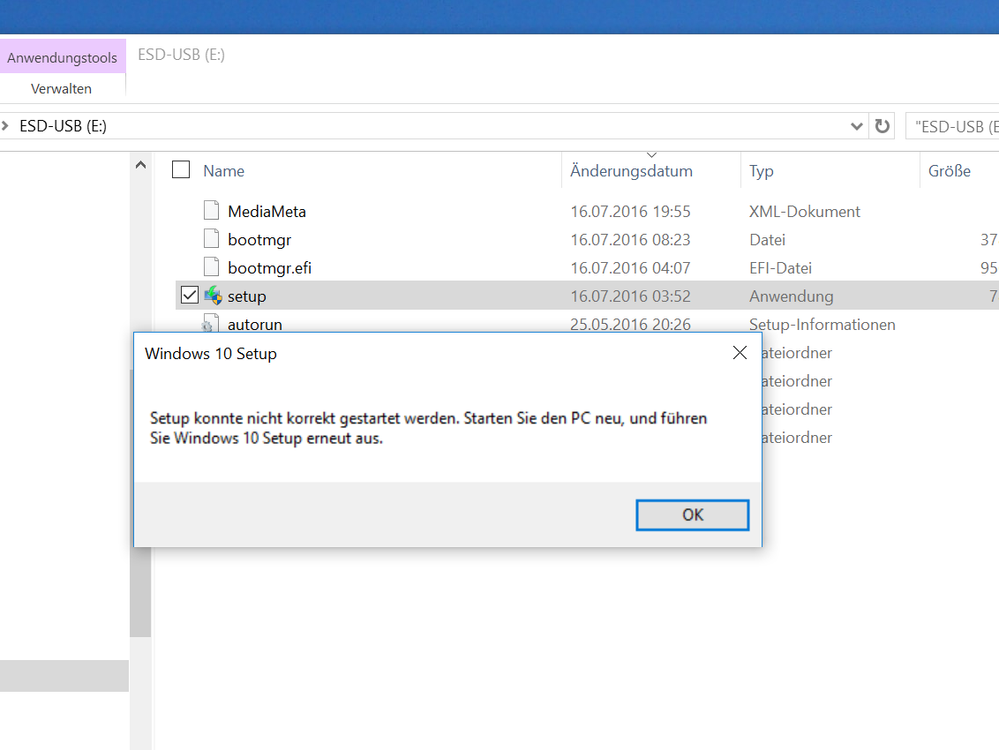
Task: Click the bootmgr.efi file icon
Action: [x=210, y=268]
